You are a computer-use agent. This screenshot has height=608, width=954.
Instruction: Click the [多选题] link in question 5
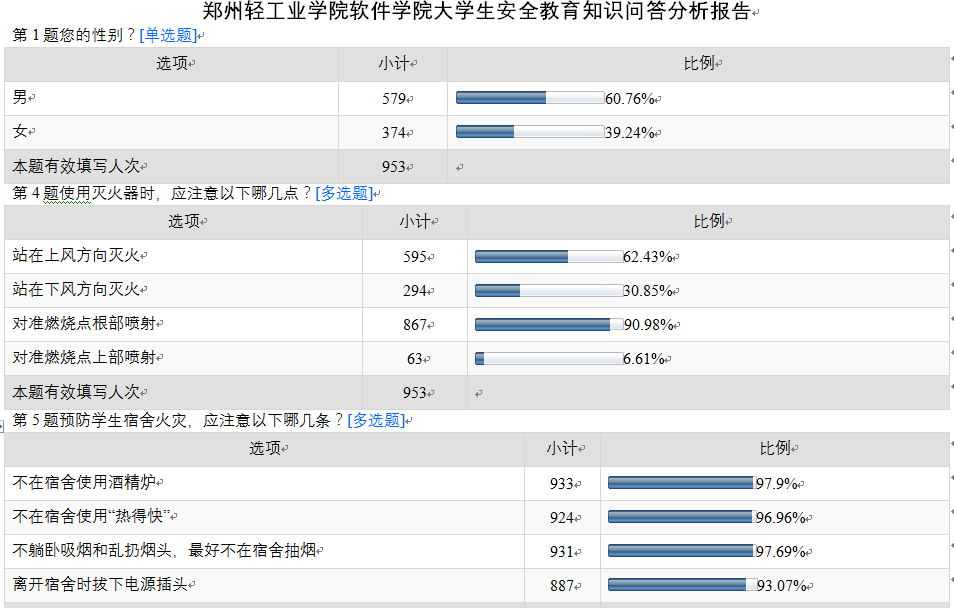point(375,421)
